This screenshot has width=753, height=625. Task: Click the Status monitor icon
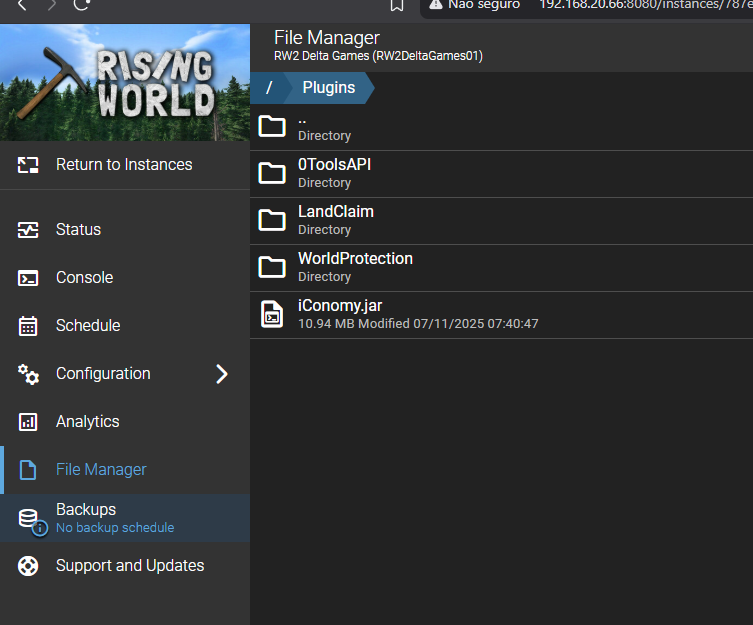(x=28, y=230)
